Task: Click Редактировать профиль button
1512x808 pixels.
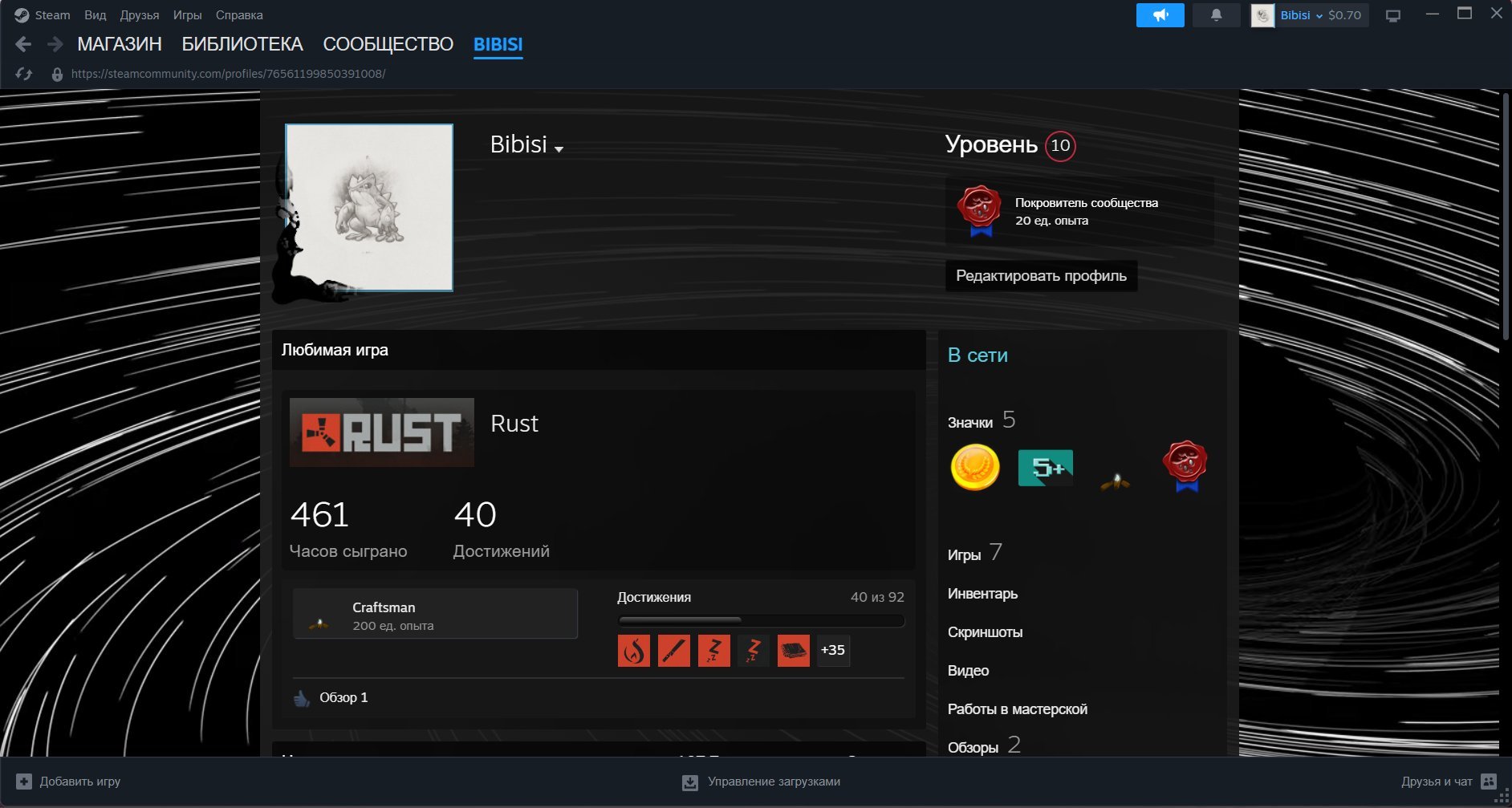Action: tap(1041, 276)
